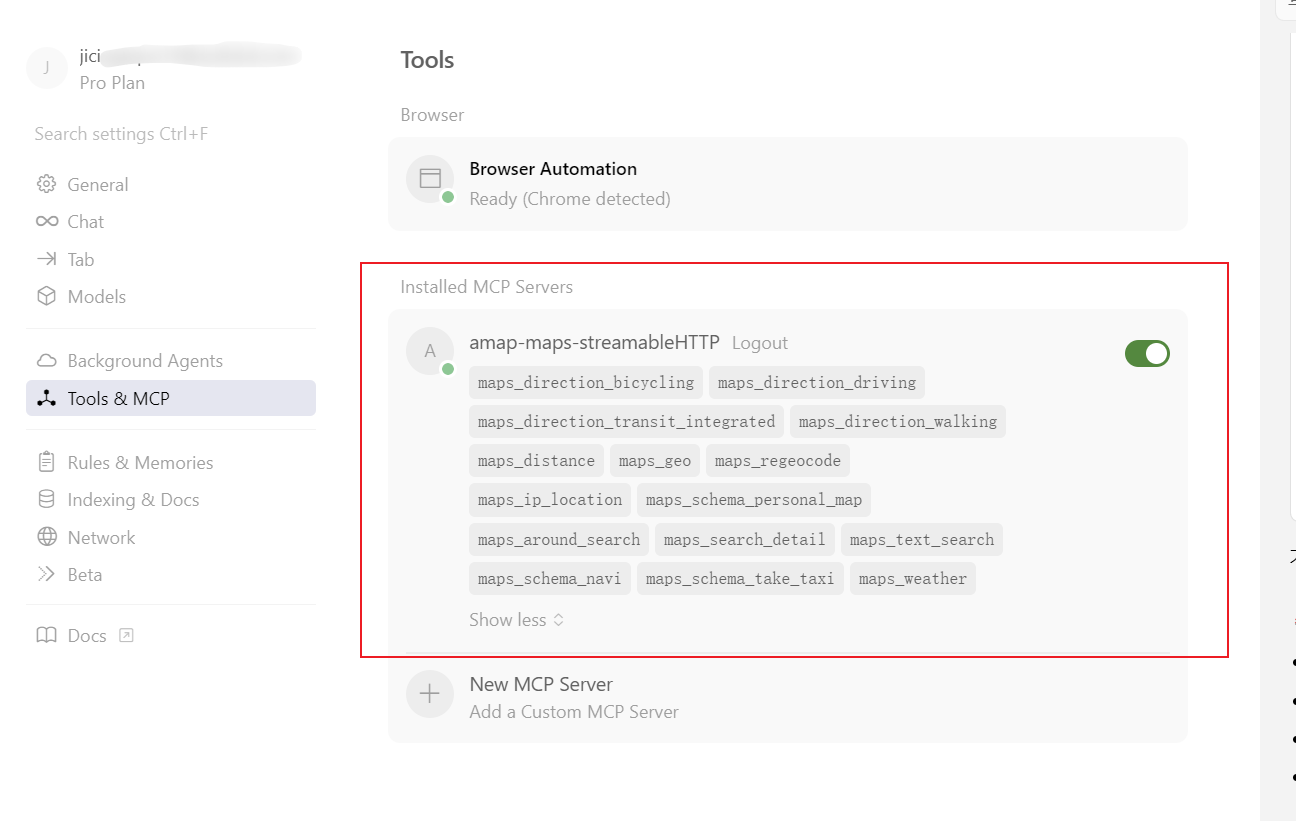Screen dimensions: 1296x821
Task: Click the General gear icon
Action: click(46, 184)
